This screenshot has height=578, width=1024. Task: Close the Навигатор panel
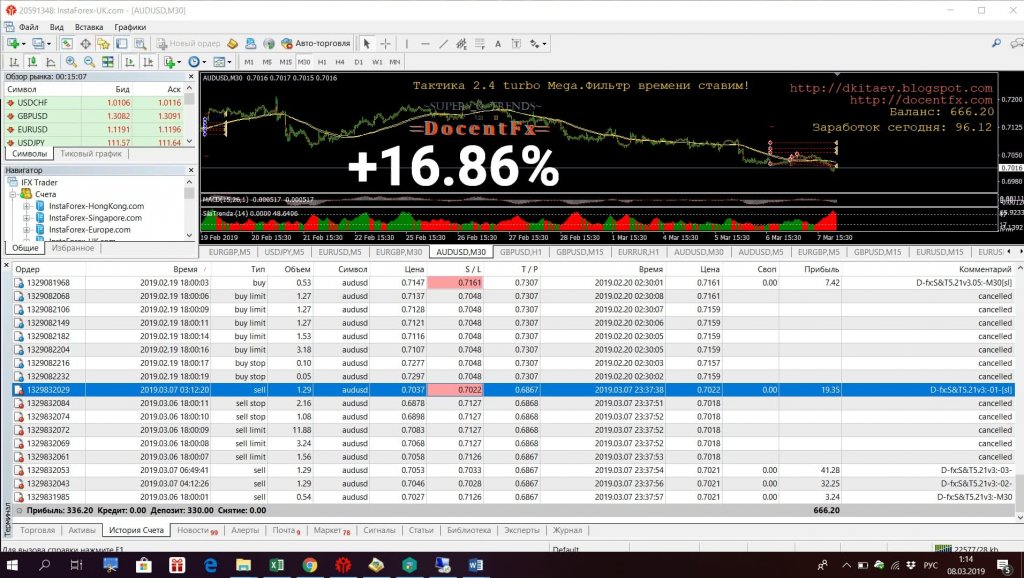tap(191, 170)
